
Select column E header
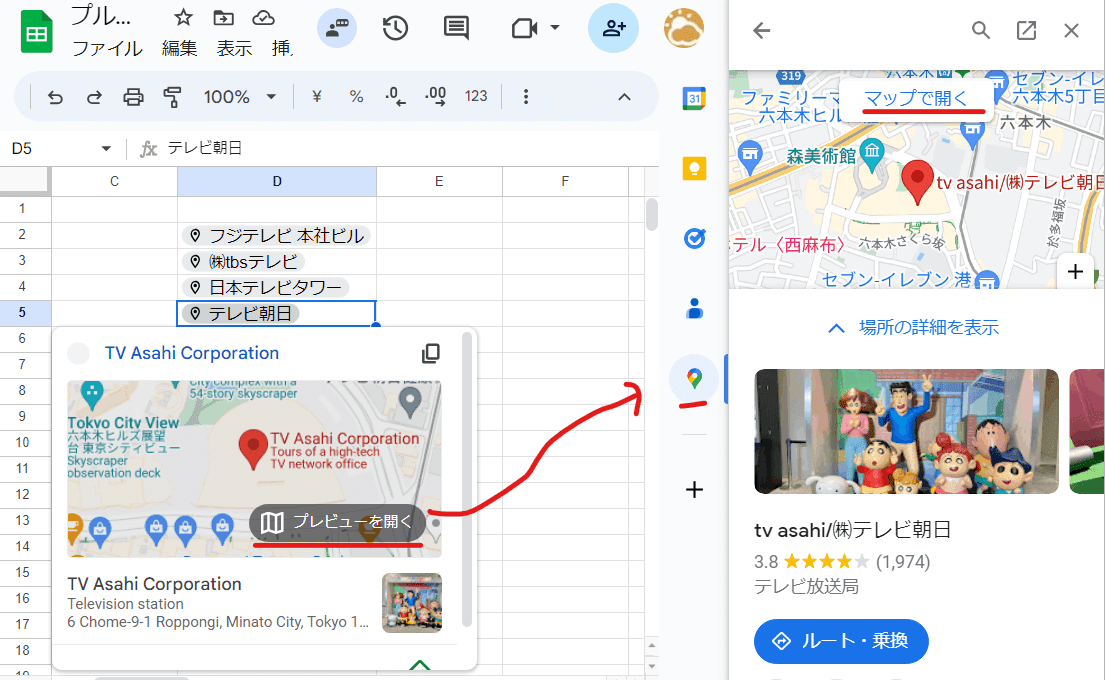[x=439, y=182]
